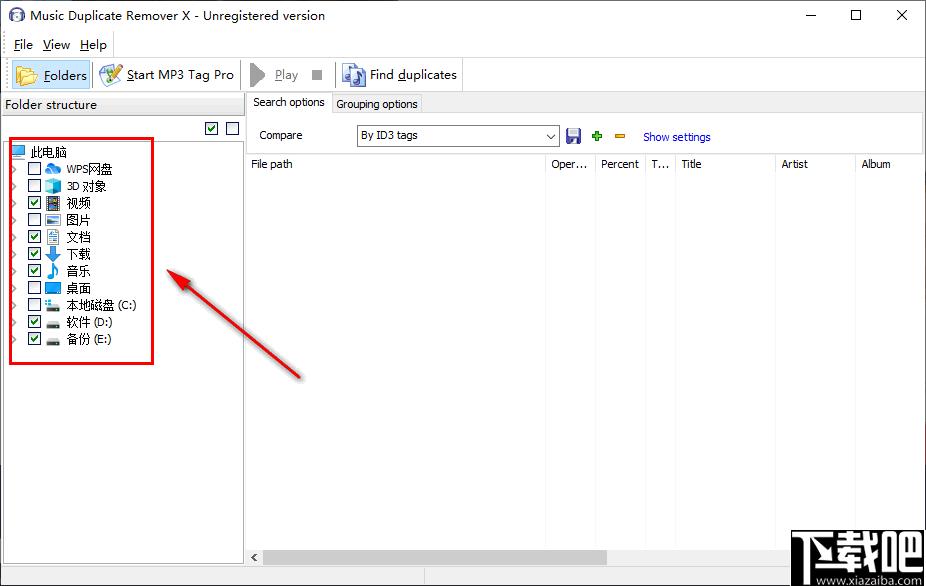The width and height of the screenshot is (926, 586).
Task: Click the Stop playback square
Action: 317,75
